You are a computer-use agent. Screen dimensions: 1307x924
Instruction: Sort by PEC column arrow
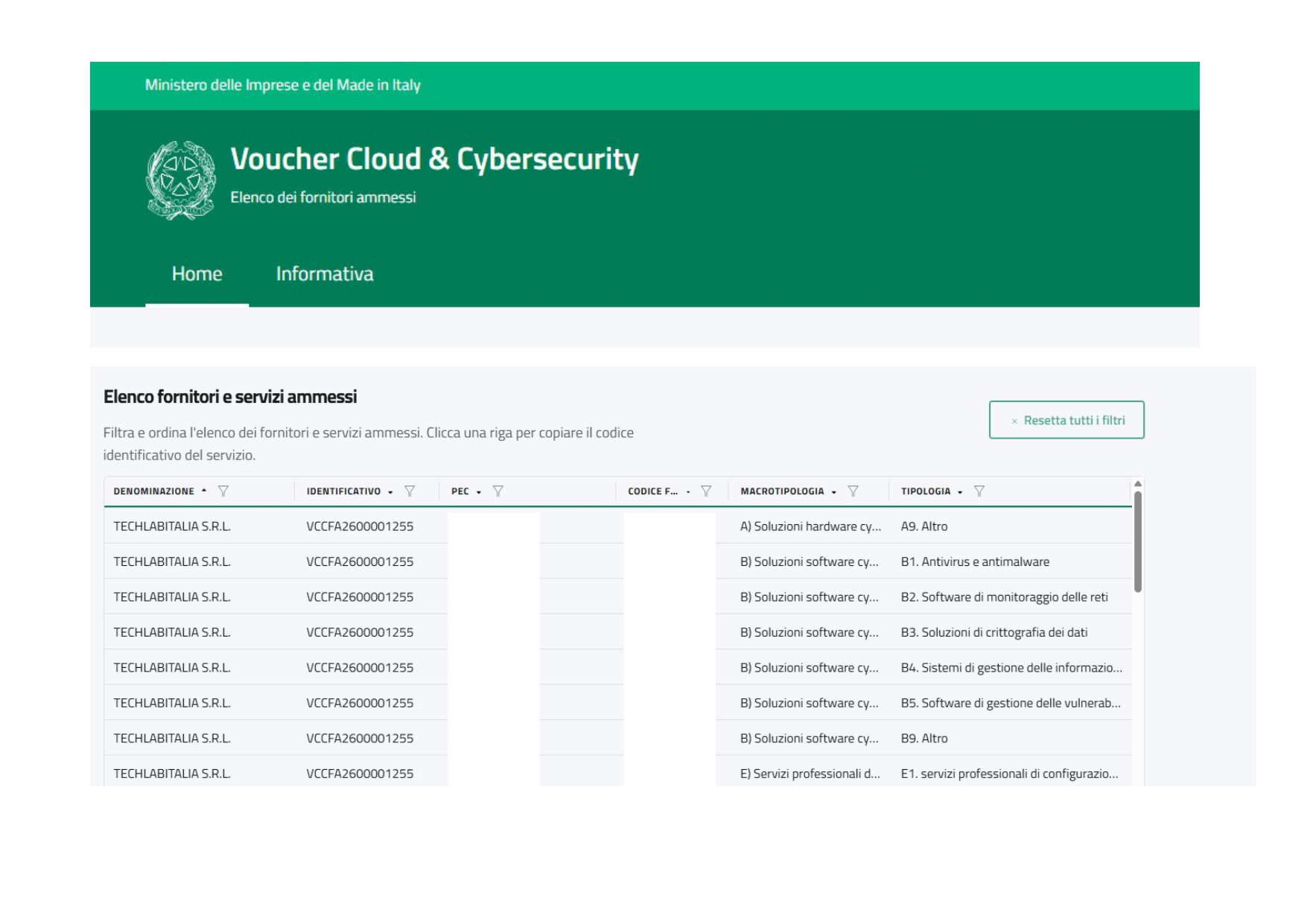[x=479, y=492]
